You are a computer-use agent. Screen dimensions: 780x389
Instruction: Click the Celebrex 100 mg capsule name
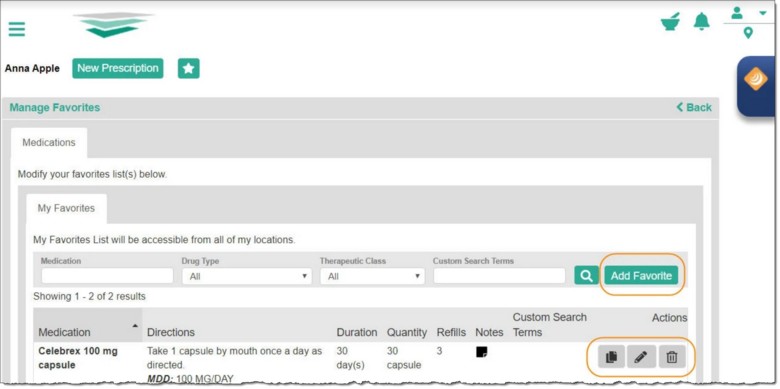(78, 358)
